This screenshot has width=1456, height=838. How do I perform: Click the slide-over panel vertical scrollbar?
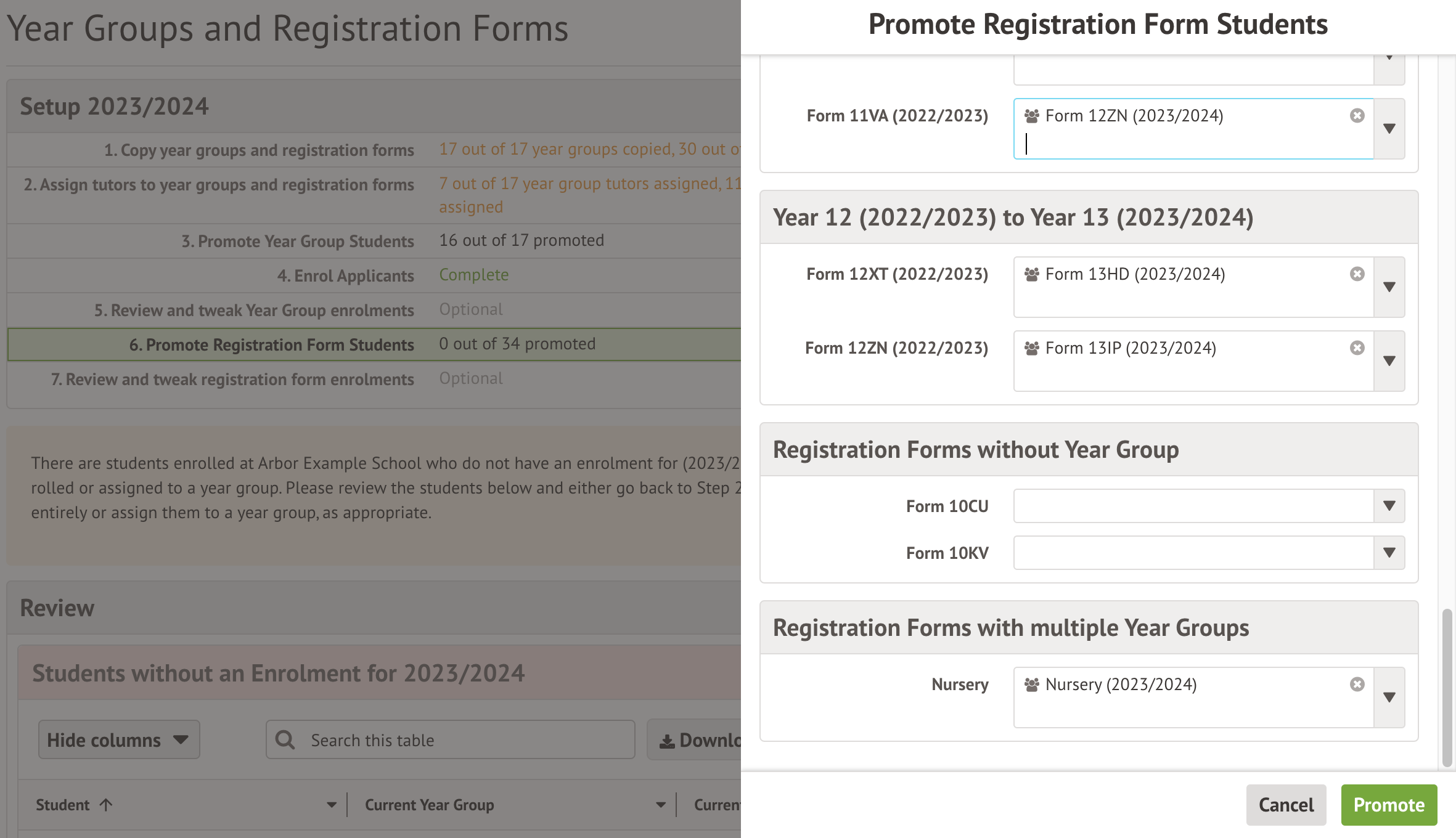[x=1447, y=687]
